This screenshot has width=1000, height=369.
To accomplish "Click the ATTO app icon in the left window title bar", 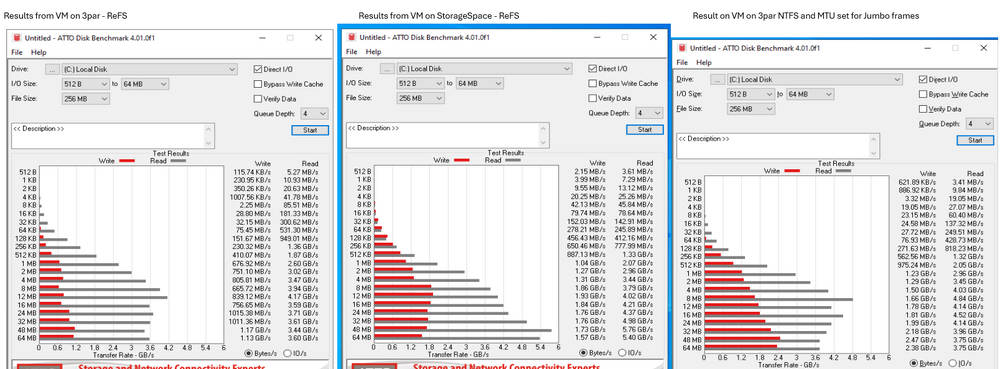I will pyautogui.click(x=16, y=38).
